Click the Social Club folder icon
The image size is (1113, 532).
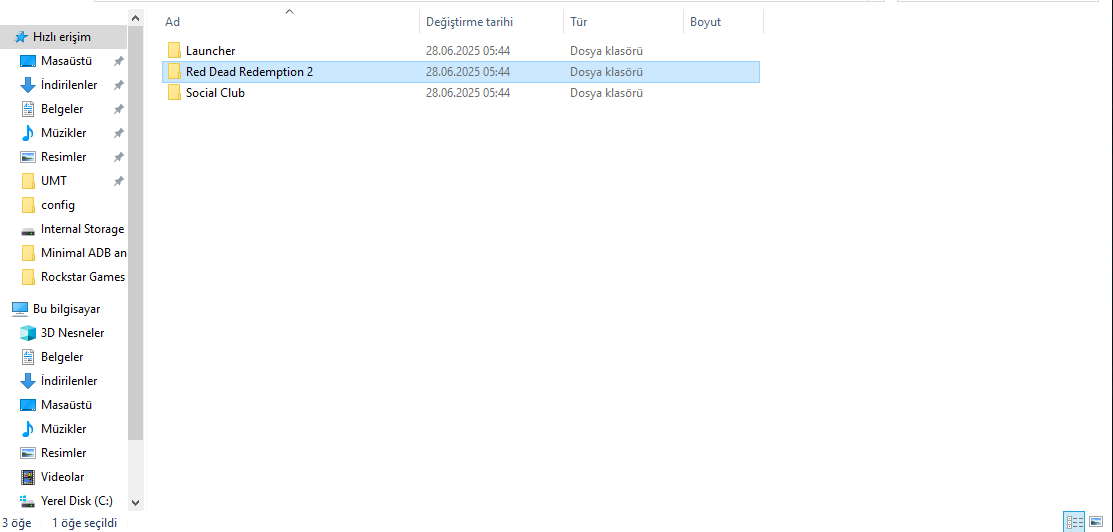click(175, 92)
